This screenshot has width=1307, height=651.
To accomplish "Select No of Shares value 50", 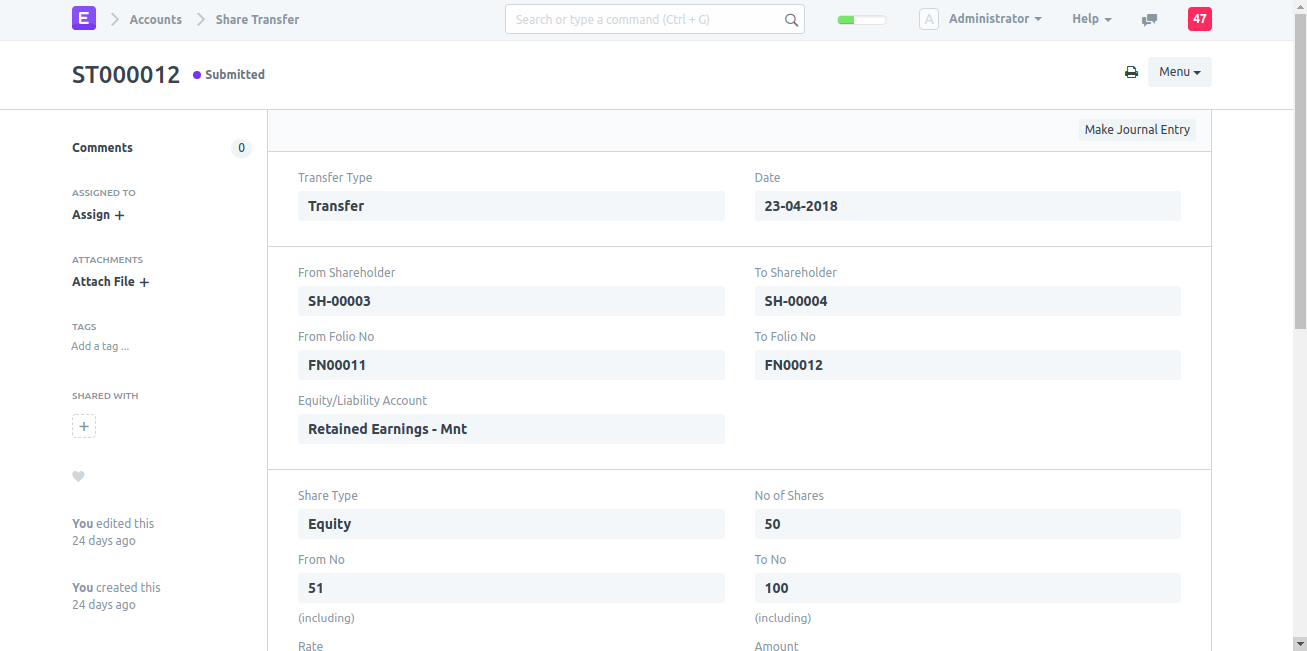I will 967,524.
